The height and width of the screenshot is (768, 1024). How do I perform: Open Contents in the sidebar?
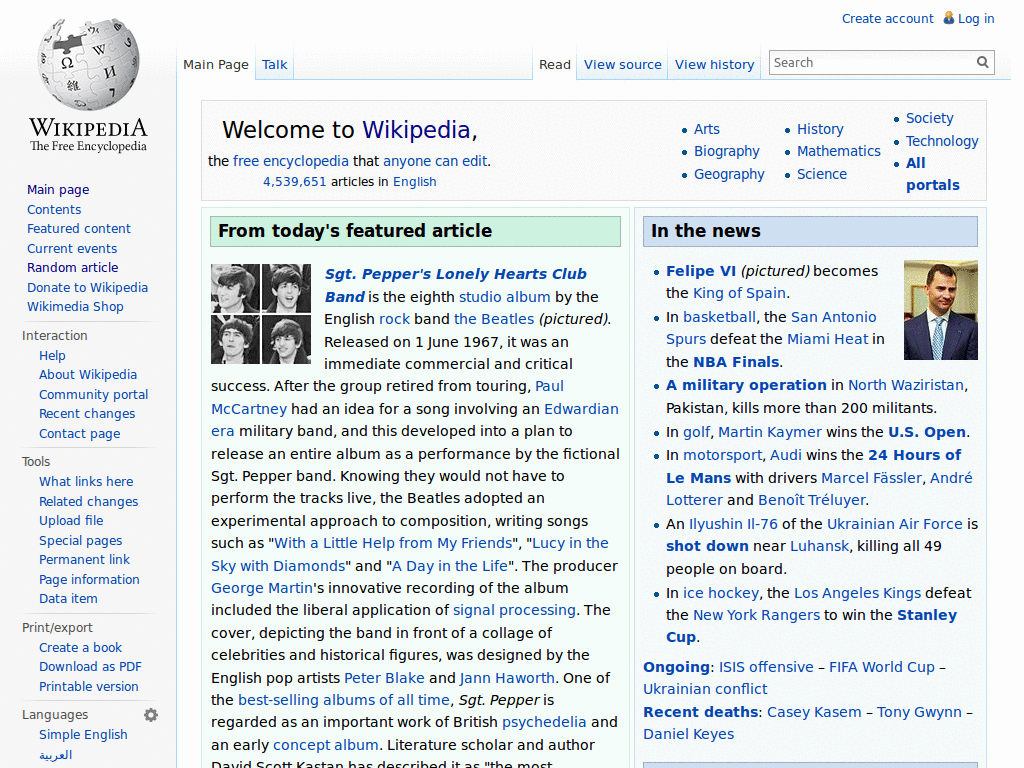click(54, 210)
